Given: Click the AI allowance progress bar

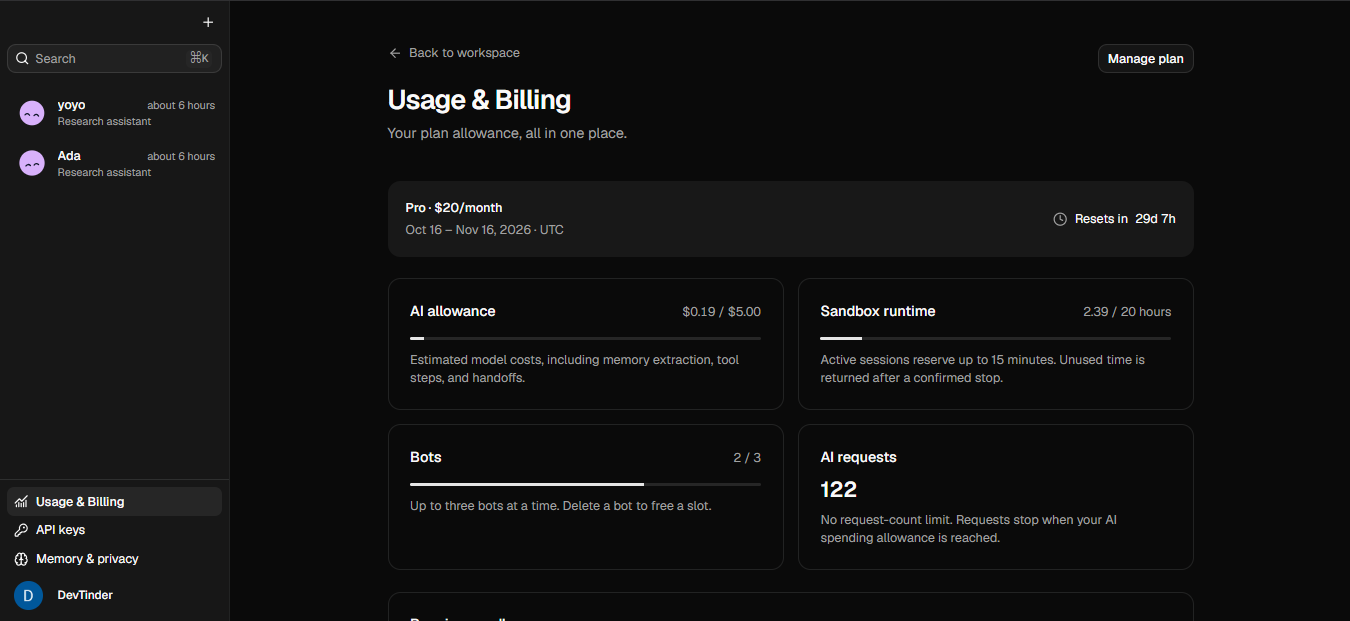Looking at the screenshot, I should pyautogui.click(x=585, y=339).
